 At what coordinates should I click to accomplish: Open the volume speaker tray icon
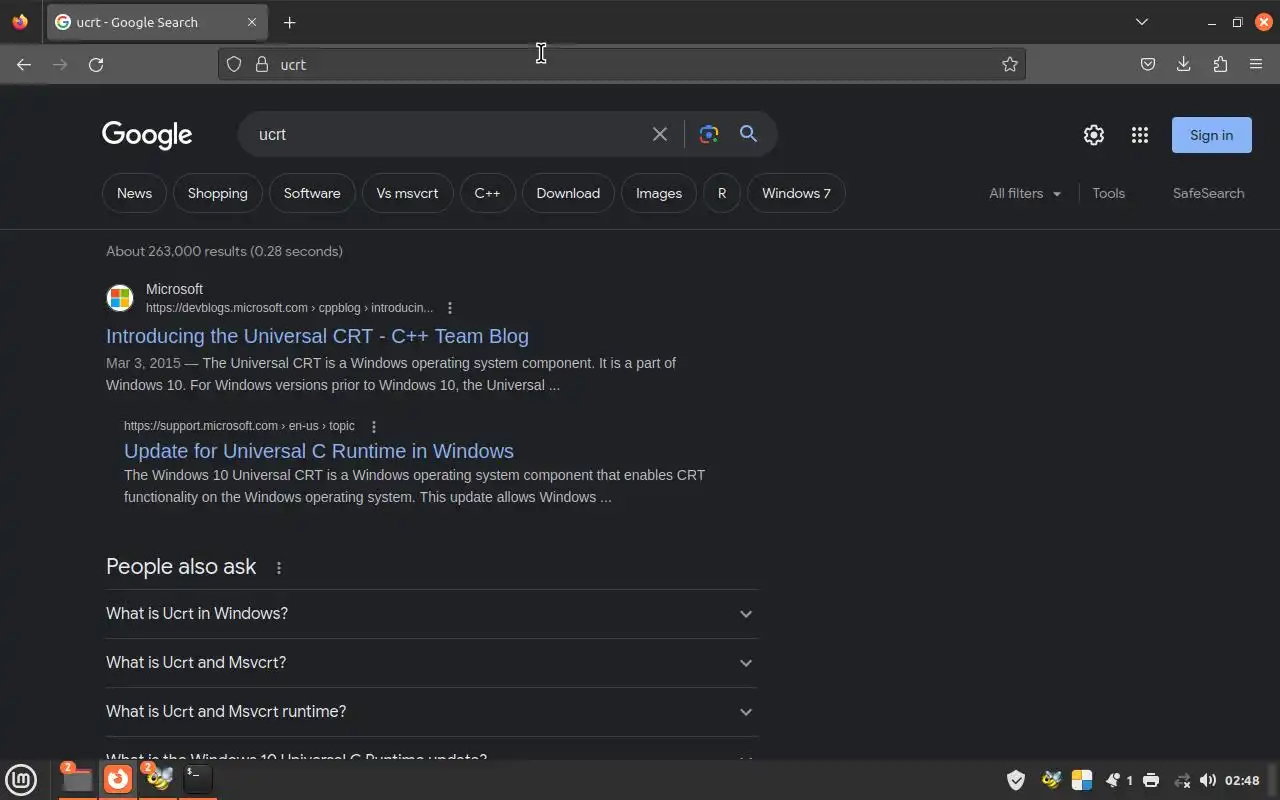(1208, 780)
